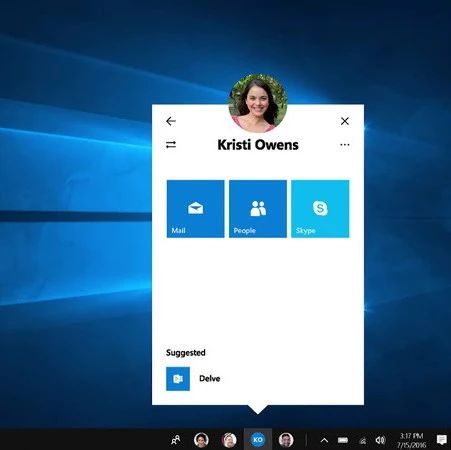Viewport: 451px width, 450px height.
Task: Click the network status tray icon
Action: point(363,441)
